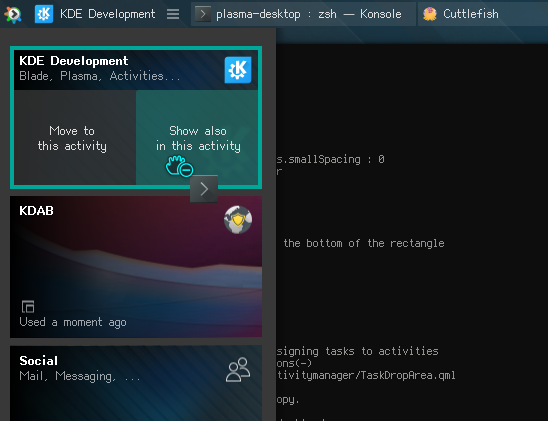Viewport: 548px width, 421px height.
Task: Click the Konsole terminal icon in the taskbar
Action: click(203, 14)
